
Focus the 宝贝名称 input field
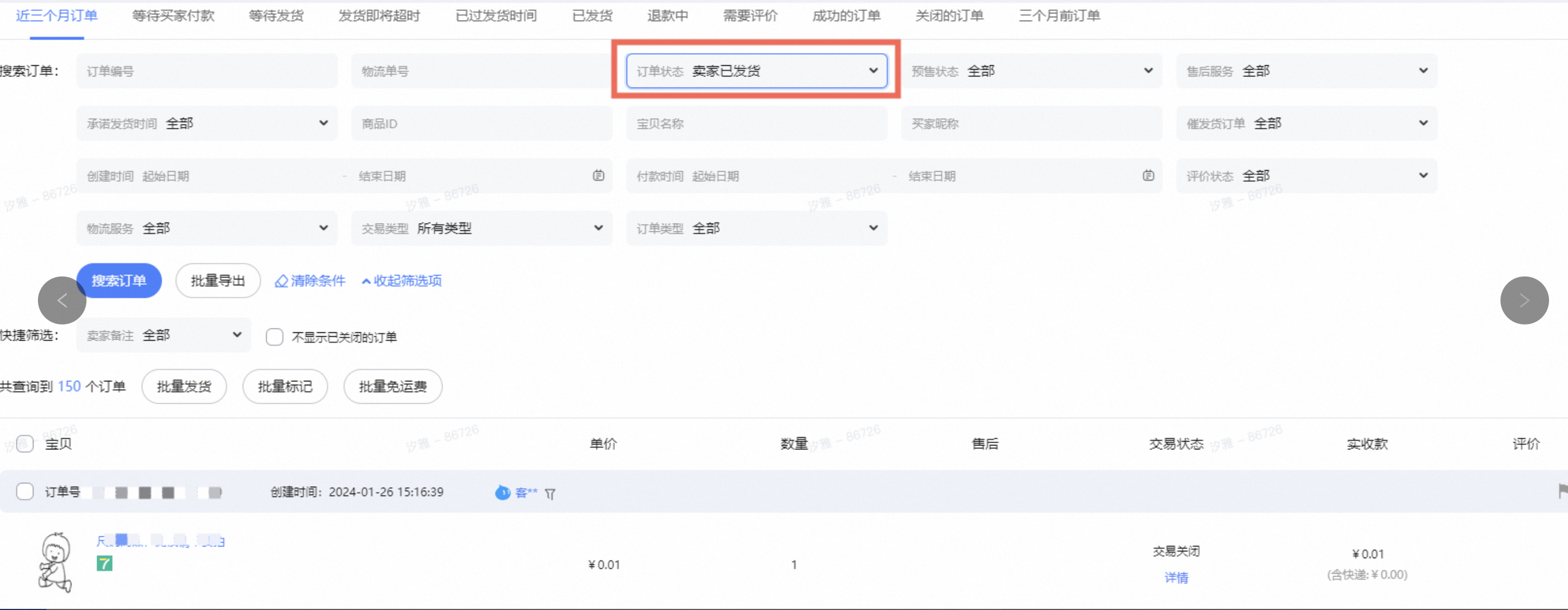(757, 123)
